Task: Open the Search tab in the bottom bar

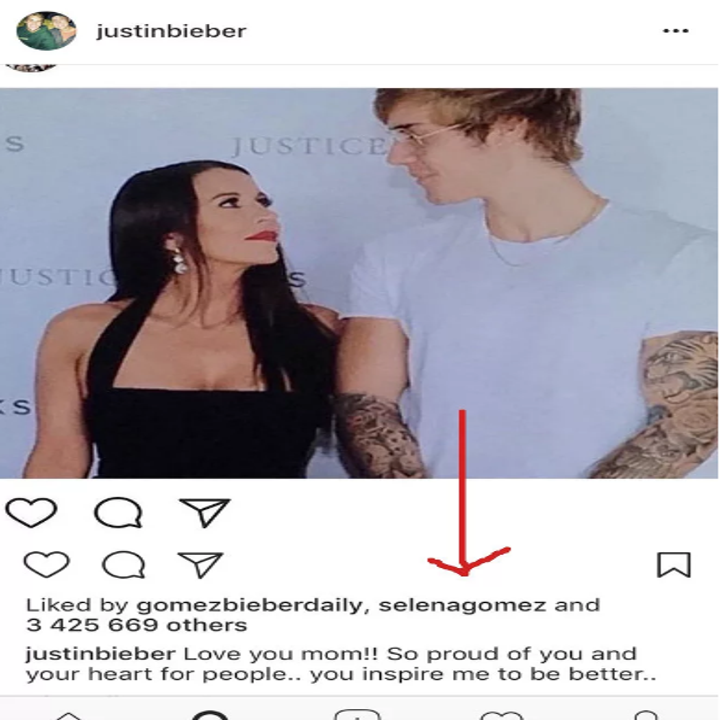Action: coord(210,715)
